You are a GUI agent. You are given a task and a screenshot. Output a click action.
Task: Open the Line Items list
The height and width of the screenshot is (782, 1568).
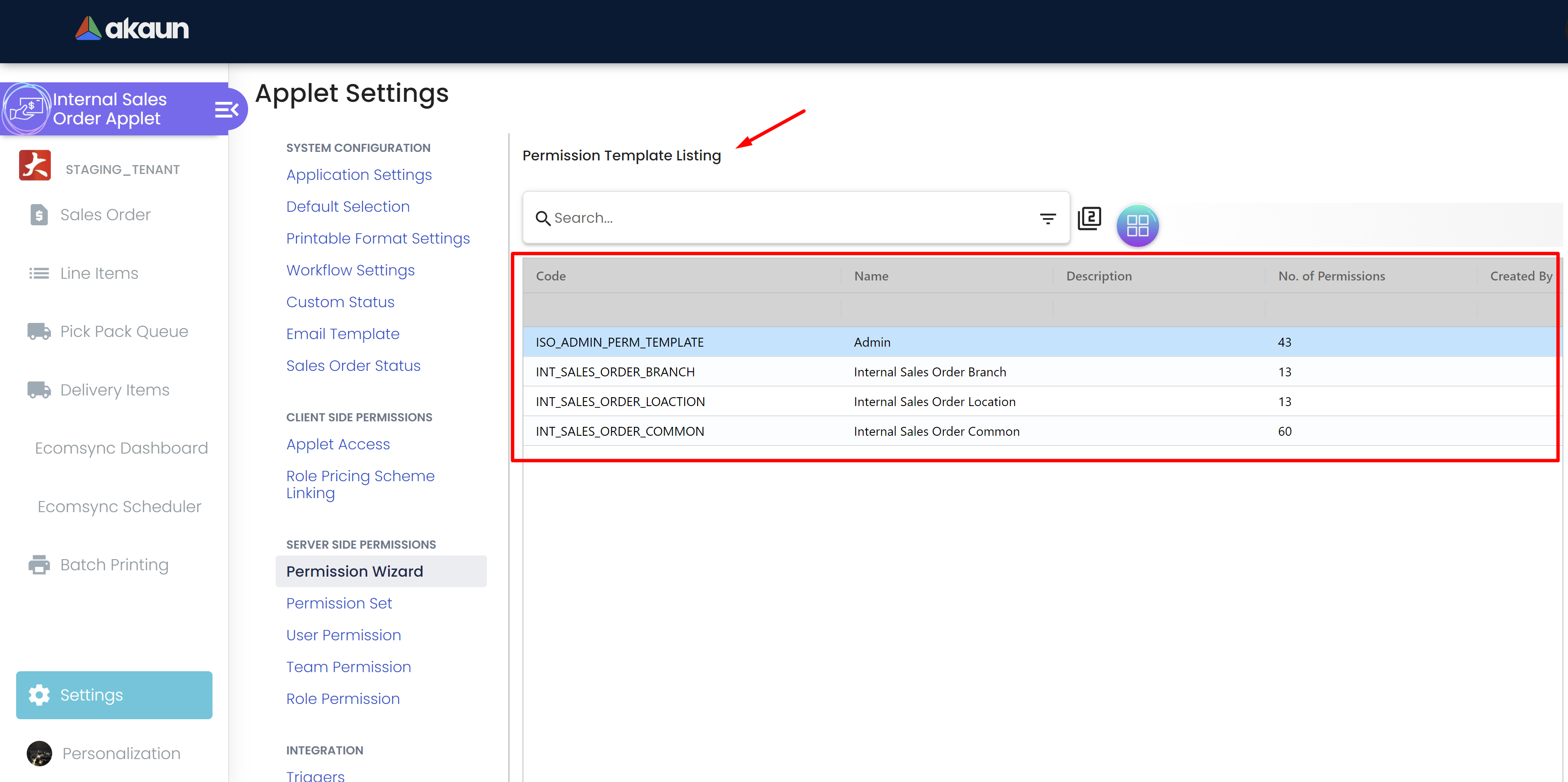tap(98, 273)
